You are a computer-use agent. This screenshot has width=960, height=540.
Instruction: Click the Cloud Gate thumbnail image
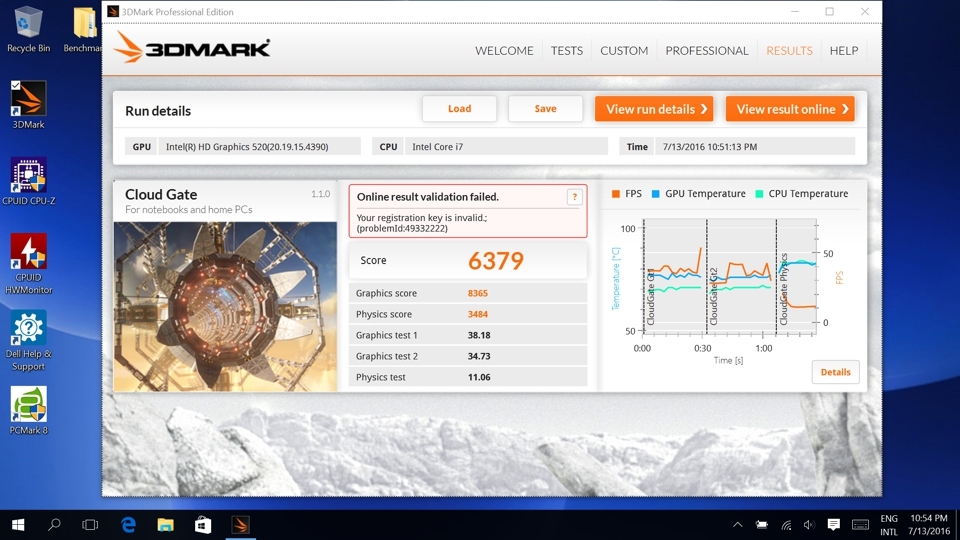click(x=225, y=306)
